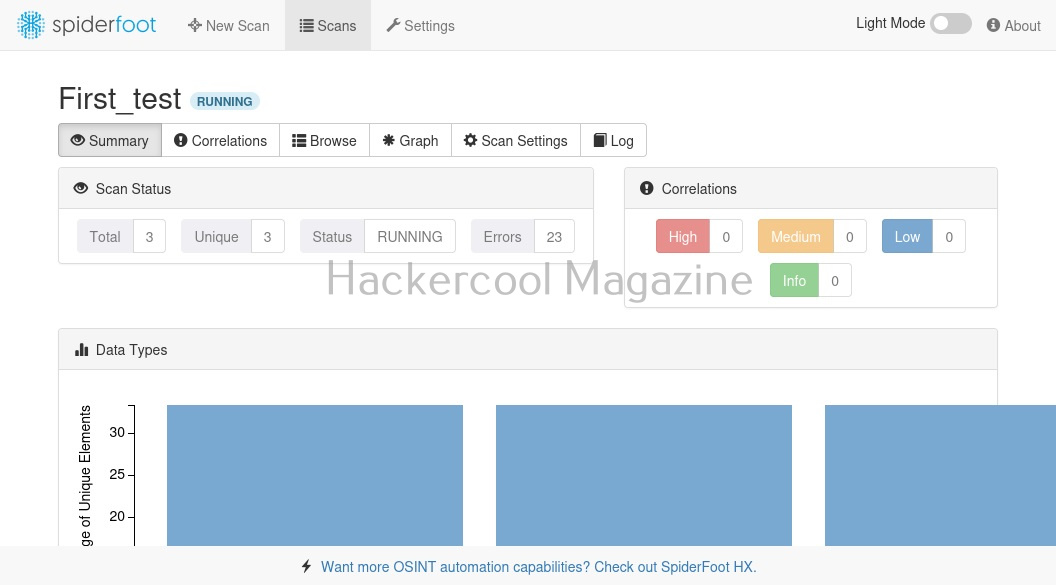Click the High correlations count 0

pos(726,236)
